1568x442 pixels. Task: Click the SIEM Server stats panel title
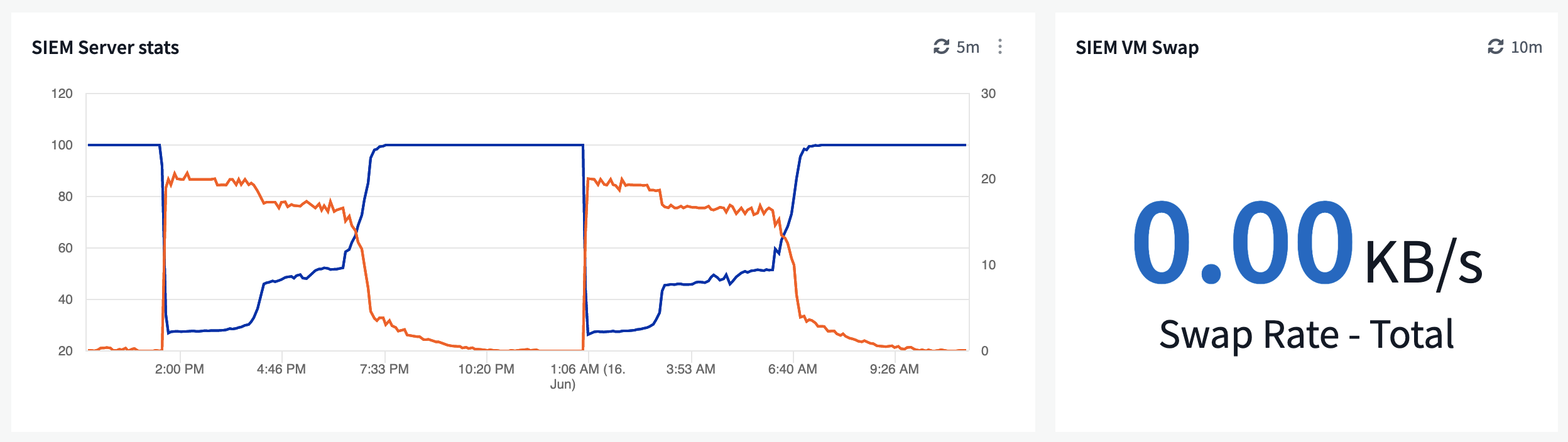click(x=106, y=48)
